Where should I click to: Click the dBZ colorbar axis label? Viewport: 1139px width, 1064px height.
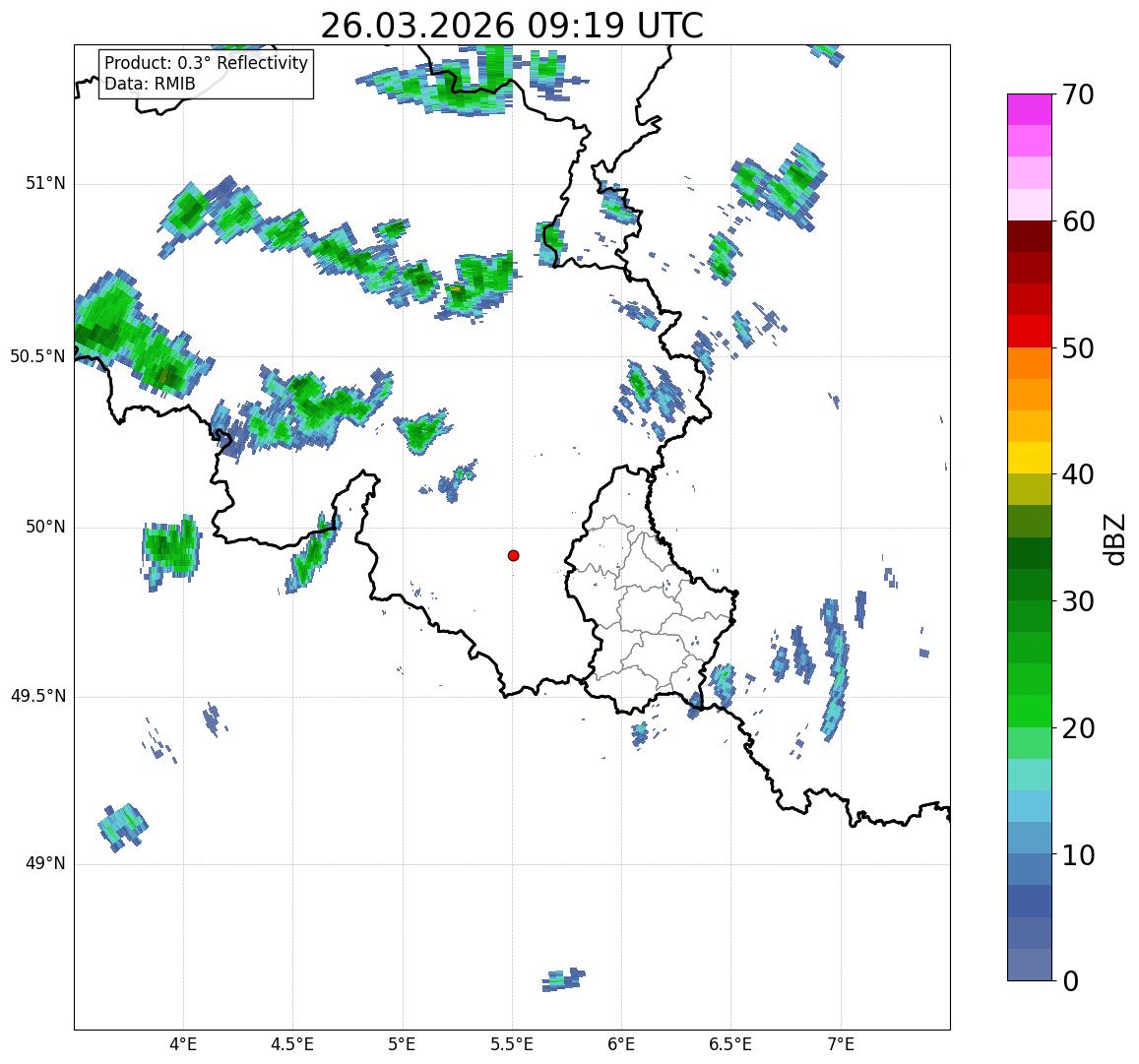(1114, 539)
